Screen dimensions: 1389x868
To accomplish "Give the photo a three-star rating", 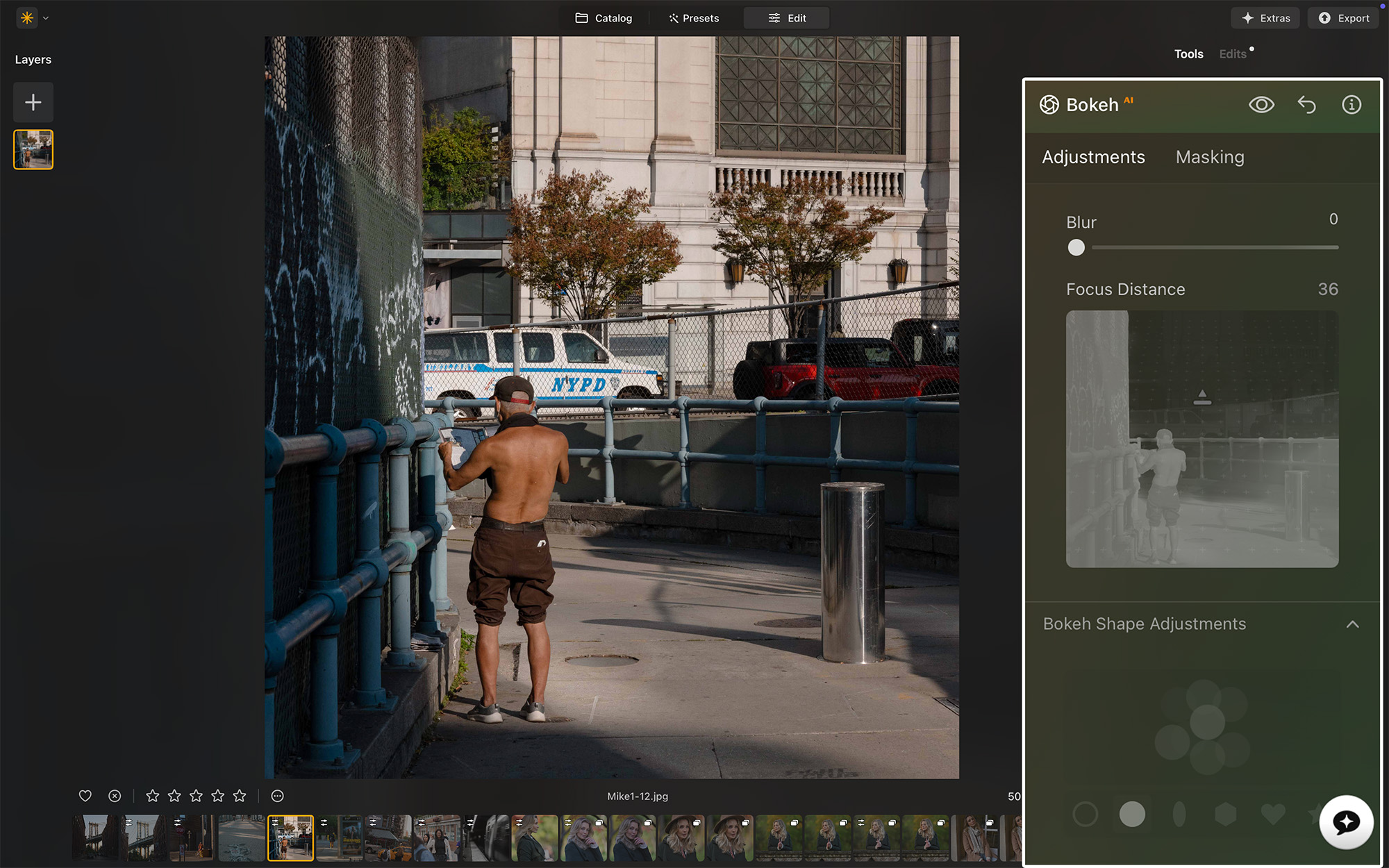I will point(196,796).
